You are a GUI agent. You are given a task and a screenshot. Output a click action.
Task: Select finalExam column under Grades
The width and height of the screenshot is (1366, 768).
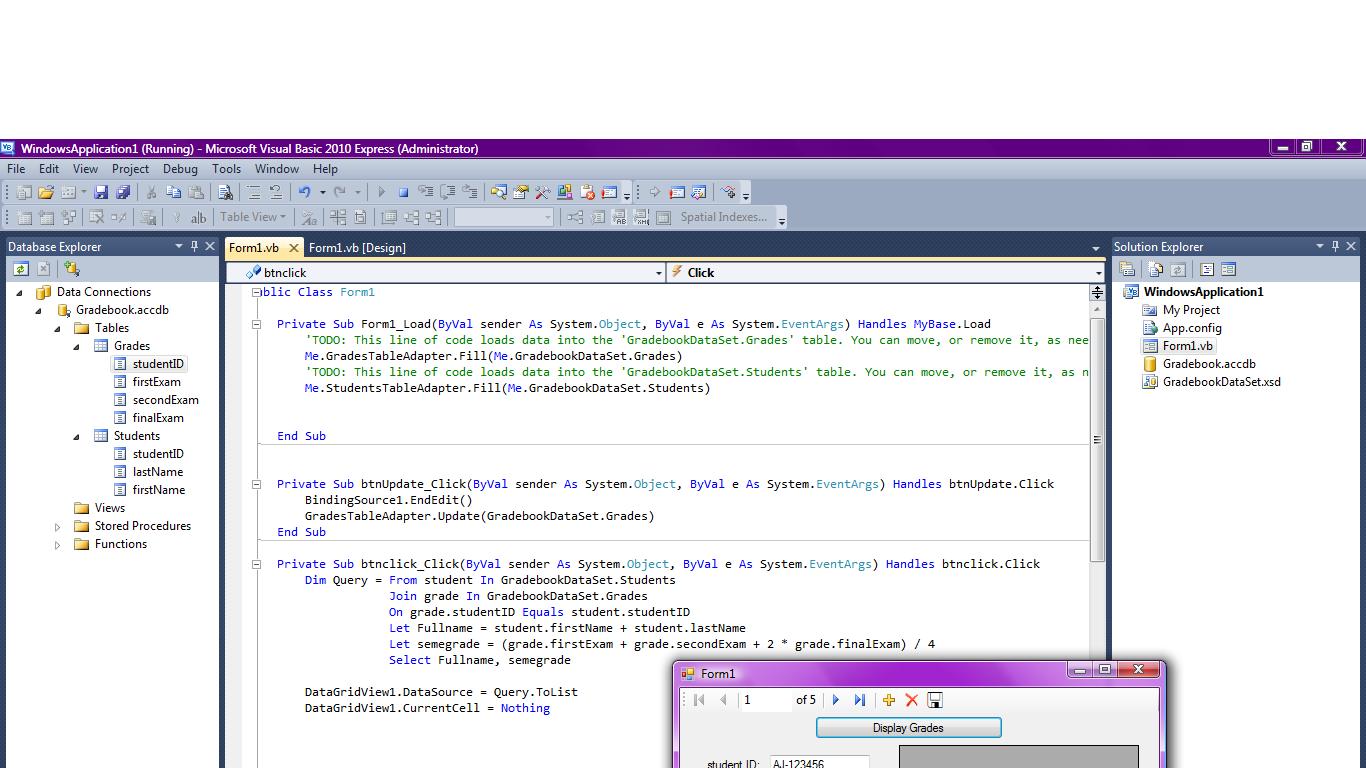point(158,418)
